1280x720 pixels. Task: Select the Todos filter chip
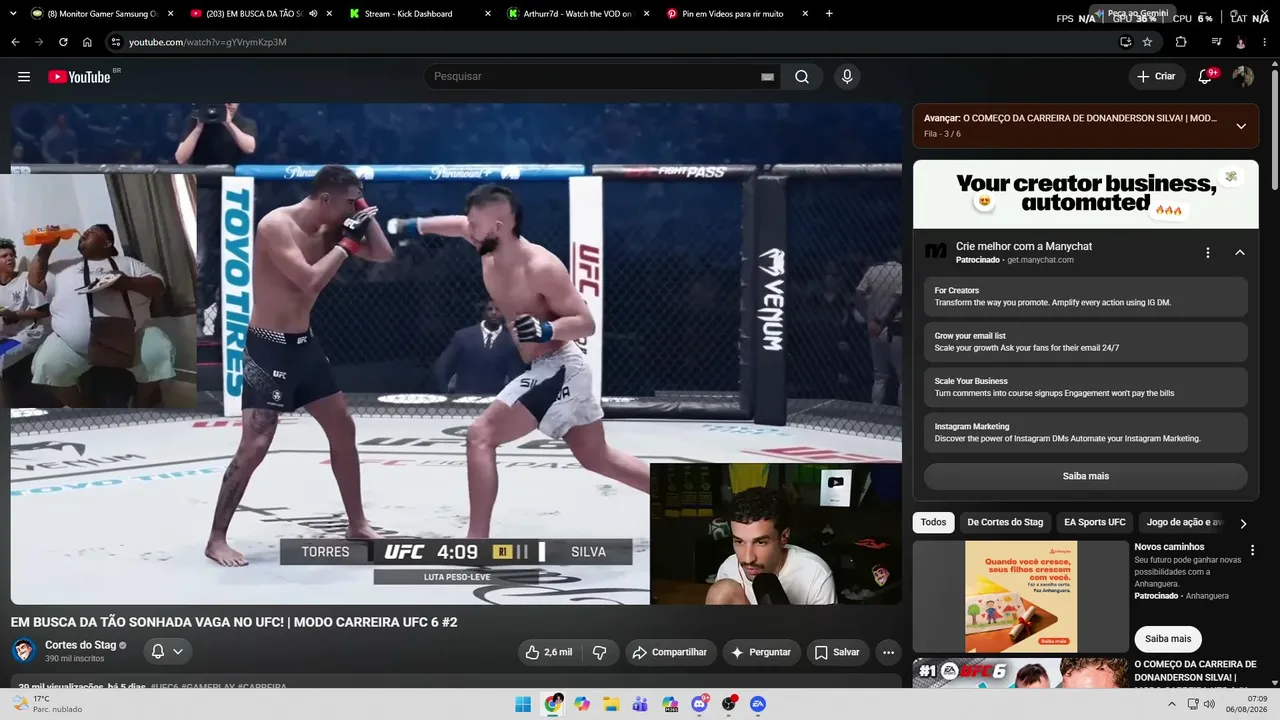933,522
